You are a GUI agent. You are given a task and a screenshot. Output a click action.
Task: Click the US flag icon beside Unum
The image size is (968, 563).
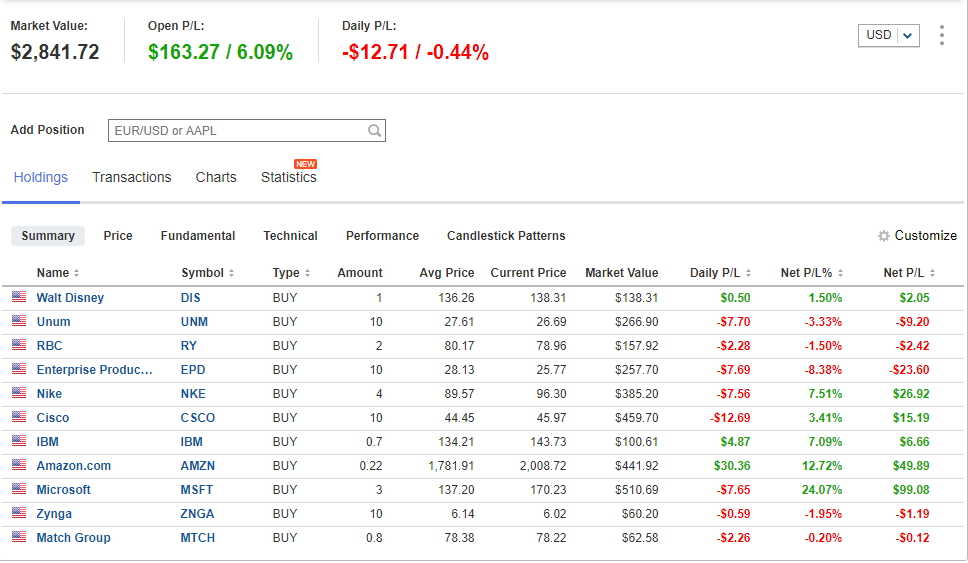point(19,321)
